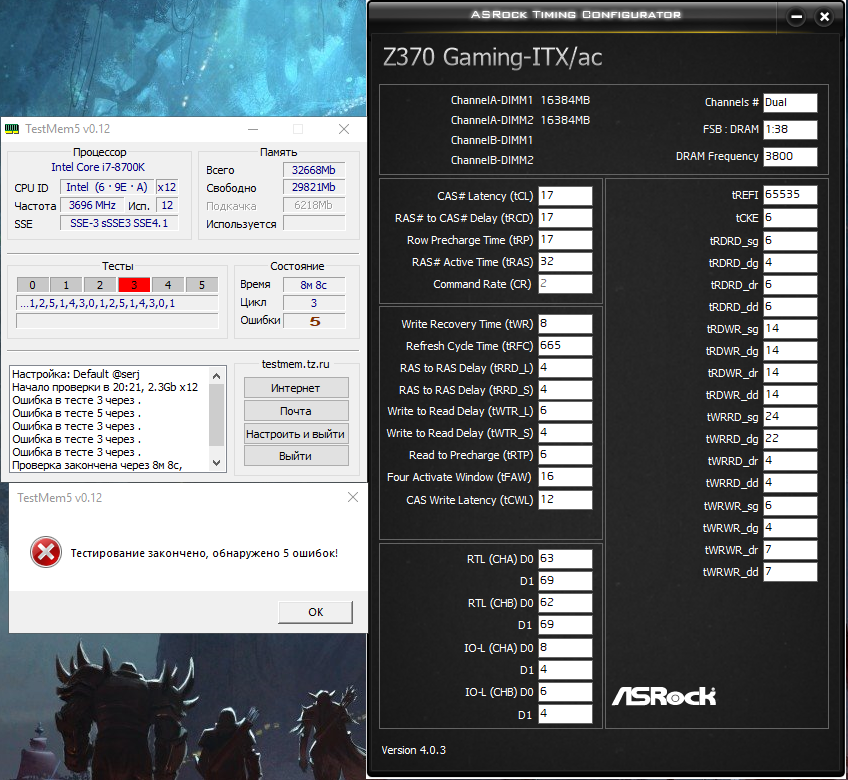
Task: Click the tRDRD_sg value field
Action: (x=790, y=241)
